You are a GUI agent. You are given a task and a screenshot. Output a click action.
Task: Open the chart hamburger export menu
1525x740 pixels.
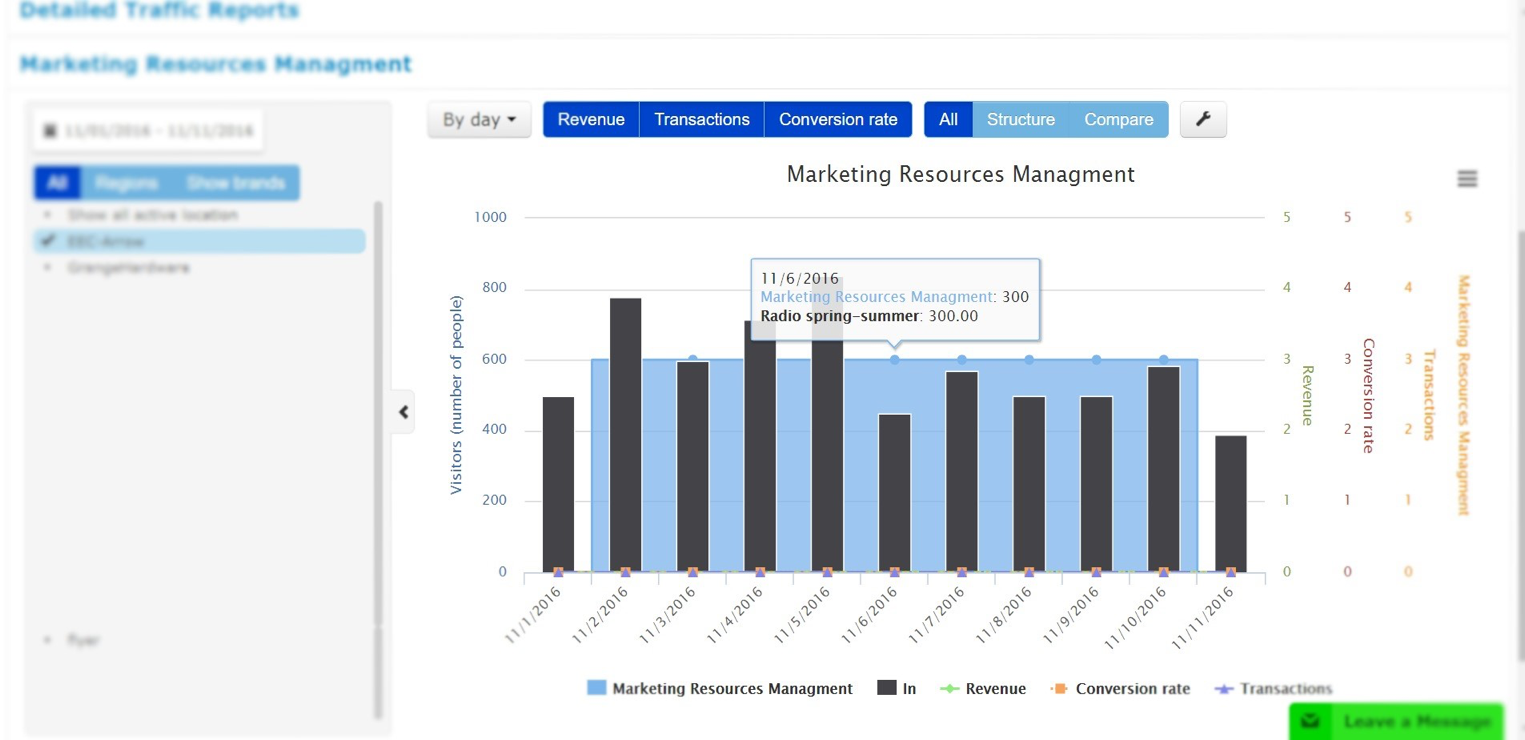(1466, 179)
